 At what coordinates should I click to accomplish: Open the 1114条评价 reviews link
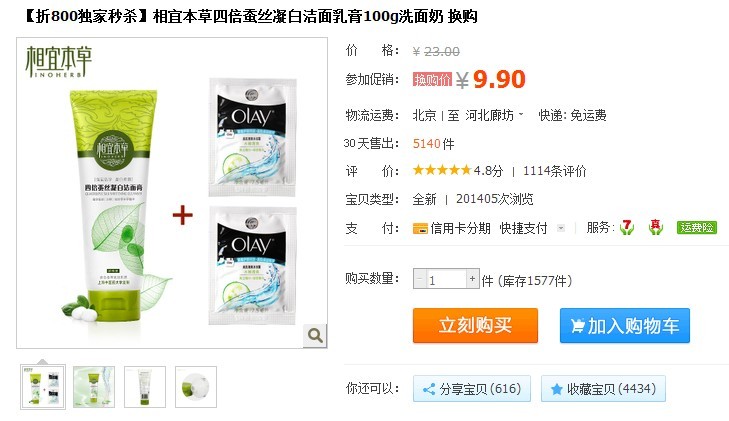tap(554, 171)
